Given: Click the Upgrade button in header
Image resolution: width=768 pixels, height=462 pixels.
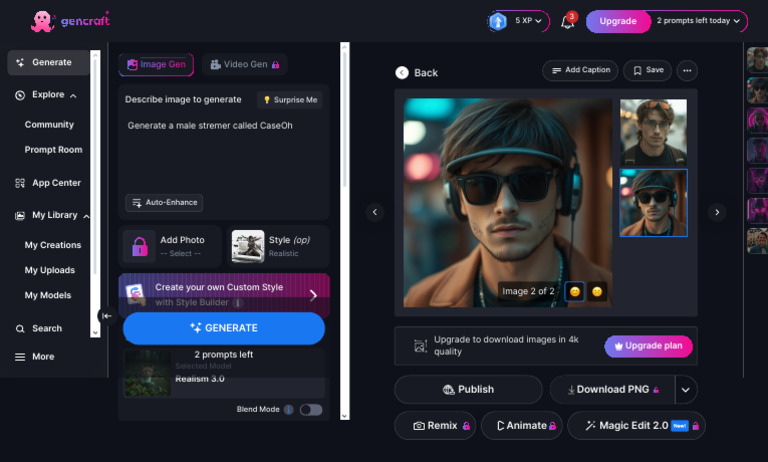Looking at the screenshot, I should pos(618,21).
